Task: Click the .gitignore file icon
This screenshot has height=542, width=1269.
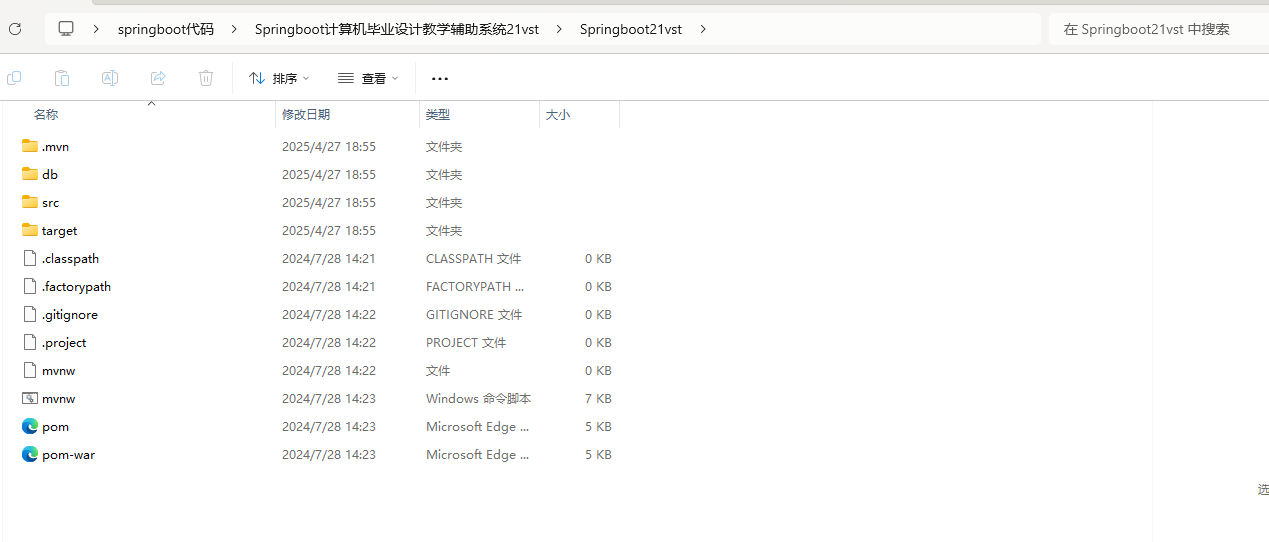Action: coord(30,314)
